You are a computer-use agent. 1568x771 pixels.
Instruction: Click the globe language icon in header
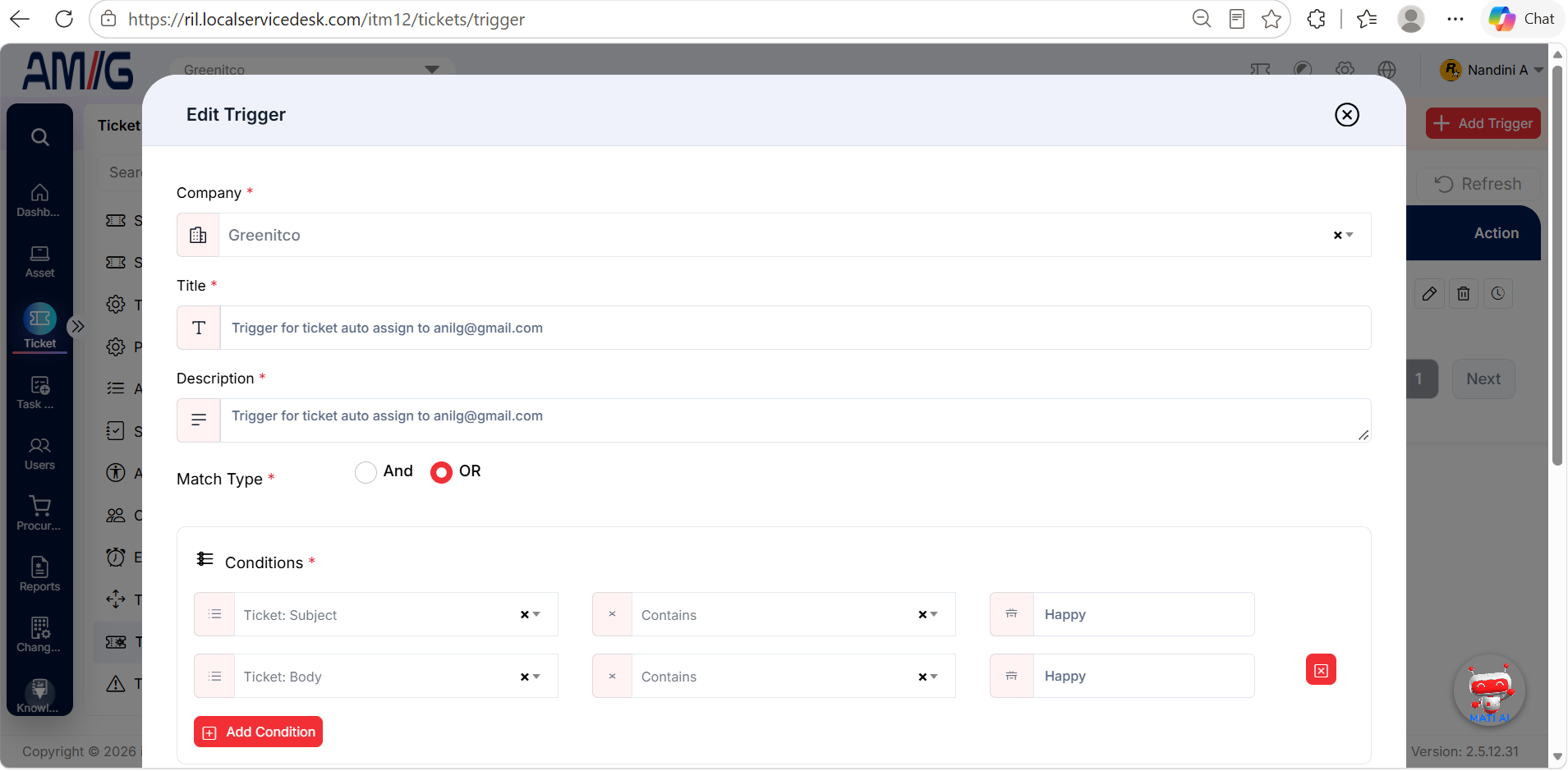point(1387,71)
